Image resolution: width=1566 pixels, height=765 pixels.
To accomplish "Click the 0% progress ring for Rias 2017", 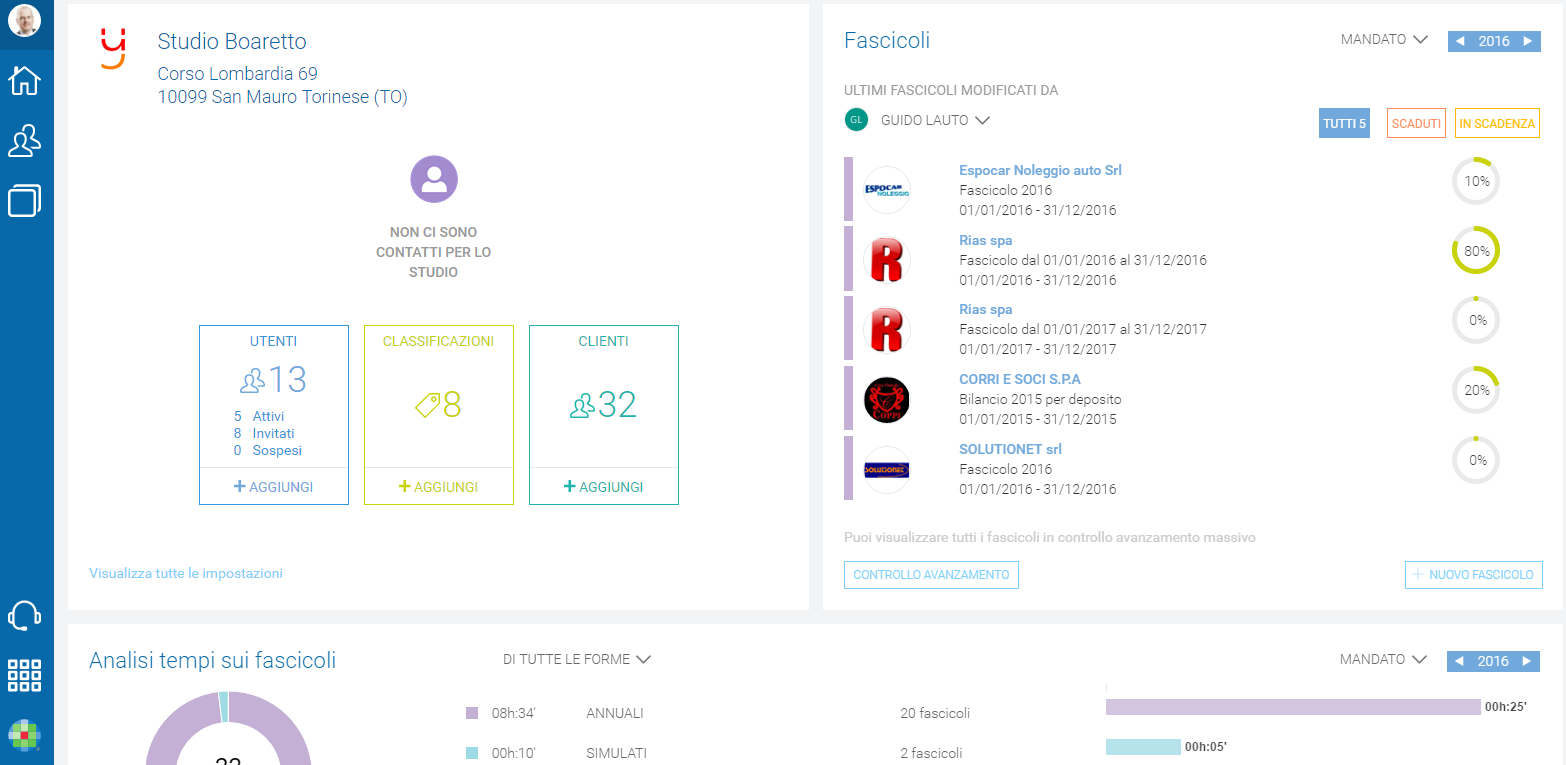I will pyautogui.click(x=1476, y=320).
